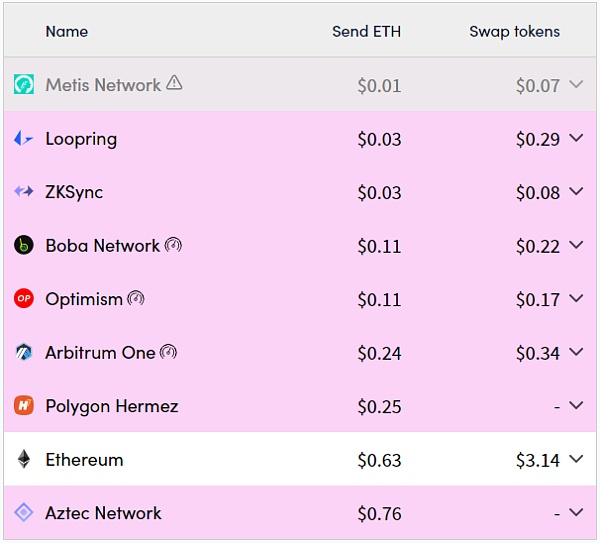Click the Ethereum diamond icon
The image size is (600, 543).
24,460
